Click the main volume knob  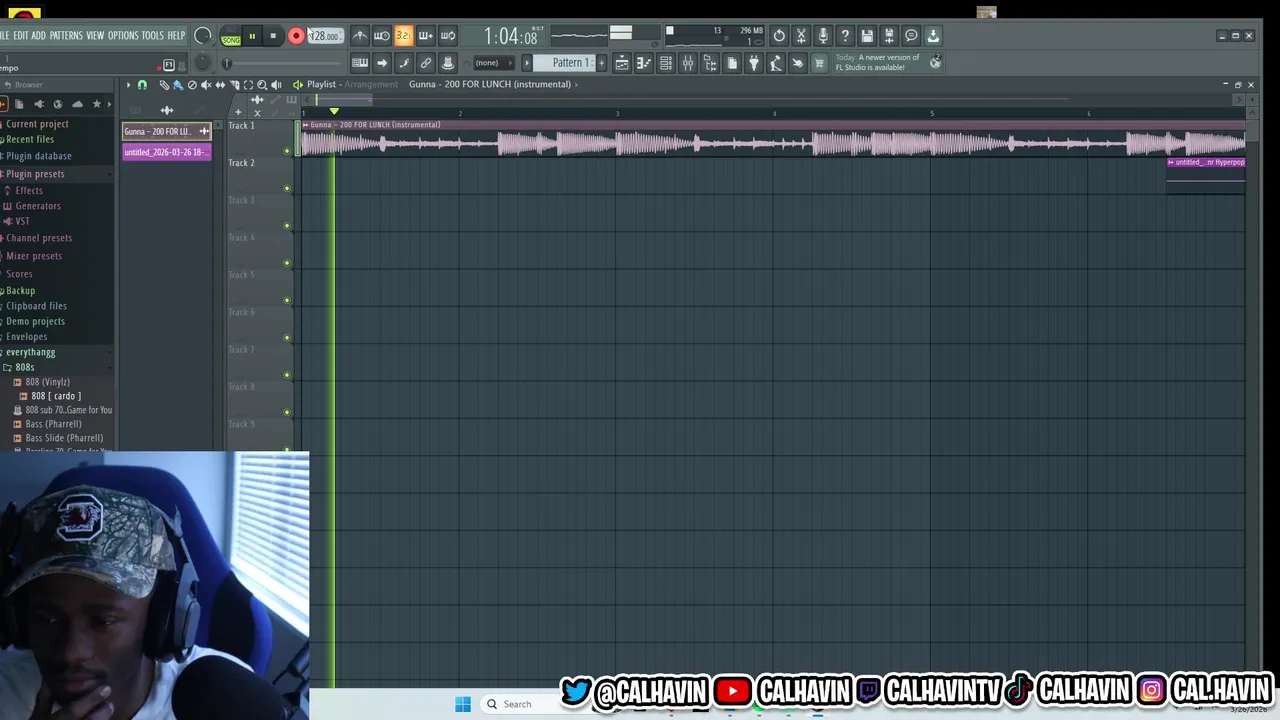click(203, 36)
